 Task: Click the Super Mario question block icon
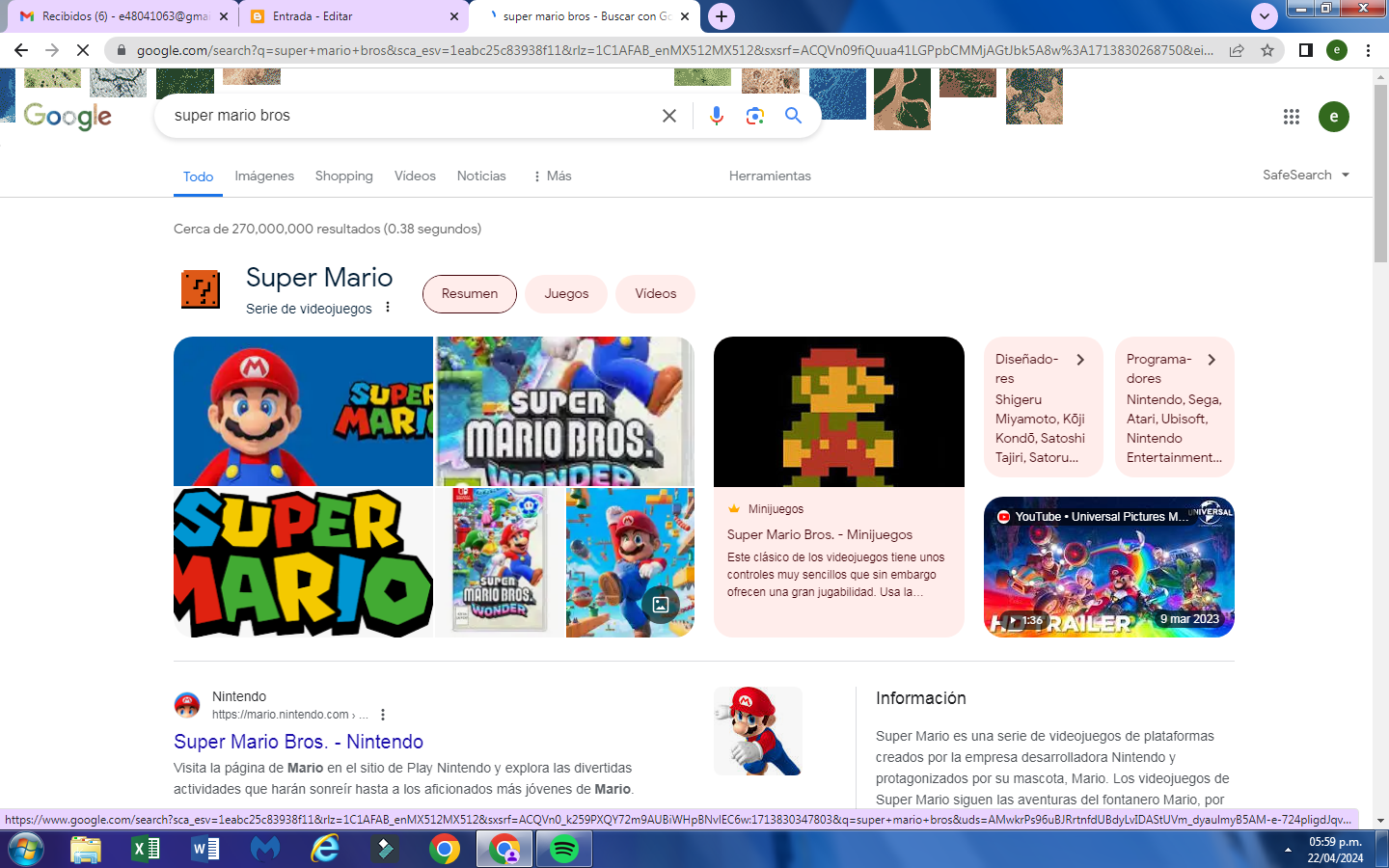pos(201,289)
